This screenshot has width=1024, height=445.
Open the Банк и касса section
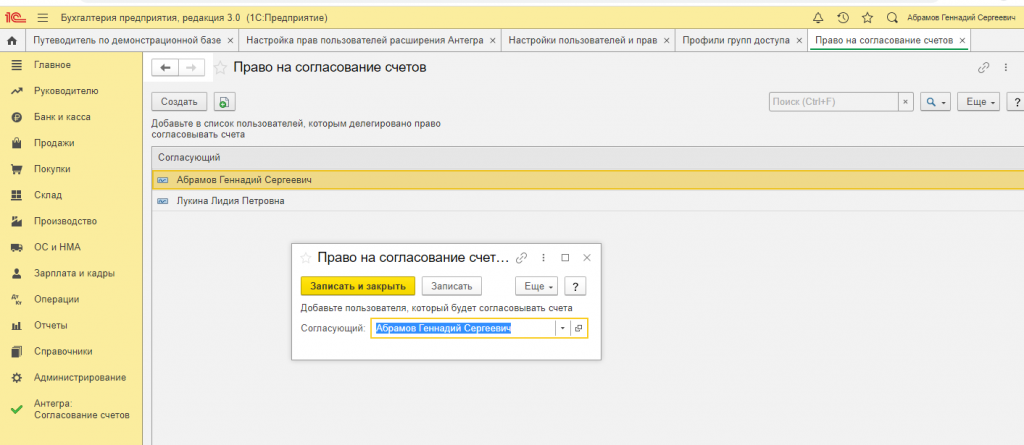point(62,117)
